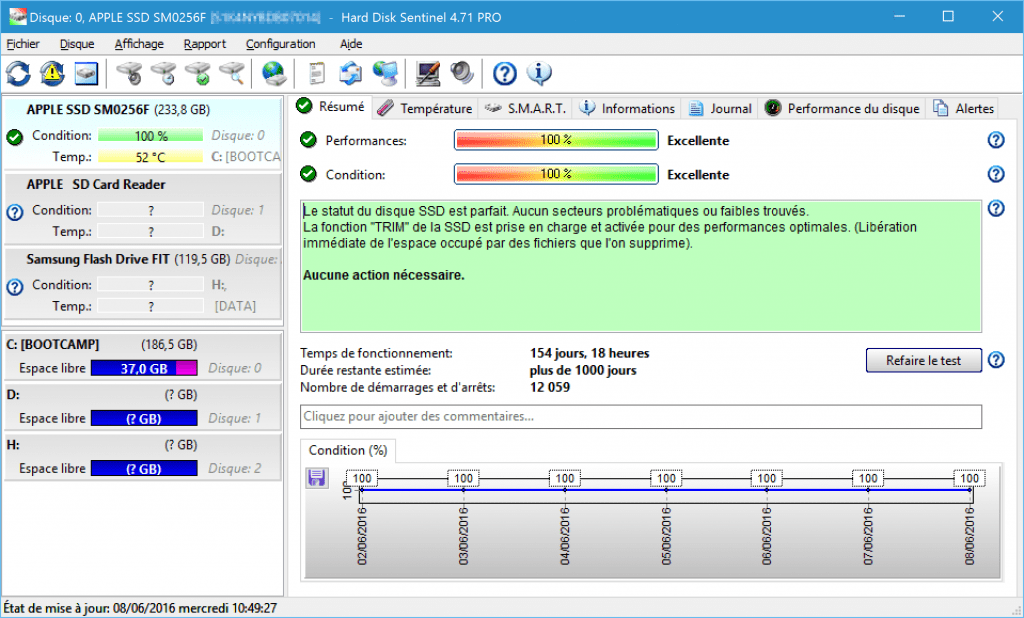1024x618 pixels.
Task: Click the toolbar disk icon with a green checkmark
Action: point(197,73)
